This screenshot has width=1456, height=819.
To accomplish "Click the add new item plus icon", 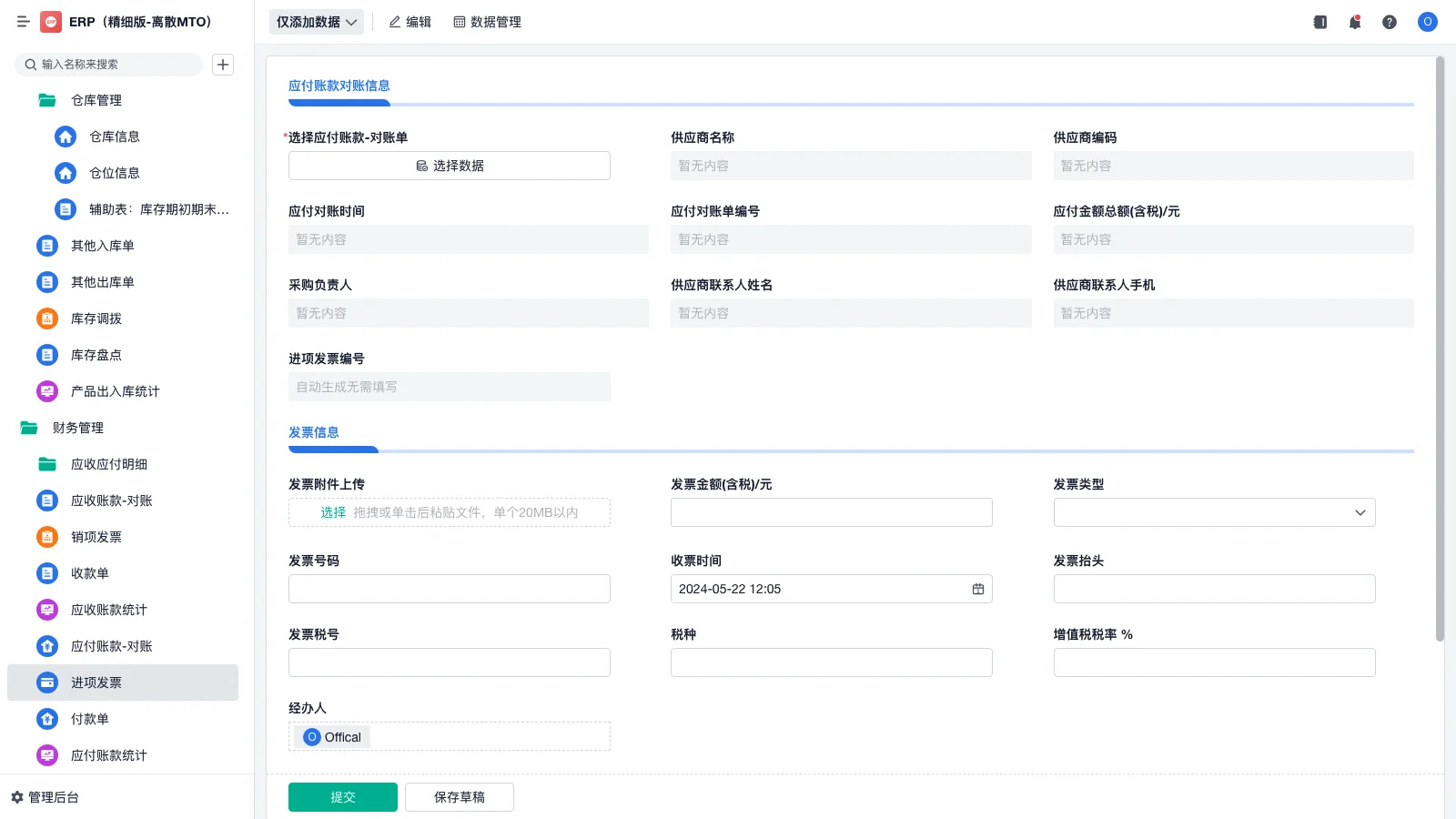I will (223, 65).
